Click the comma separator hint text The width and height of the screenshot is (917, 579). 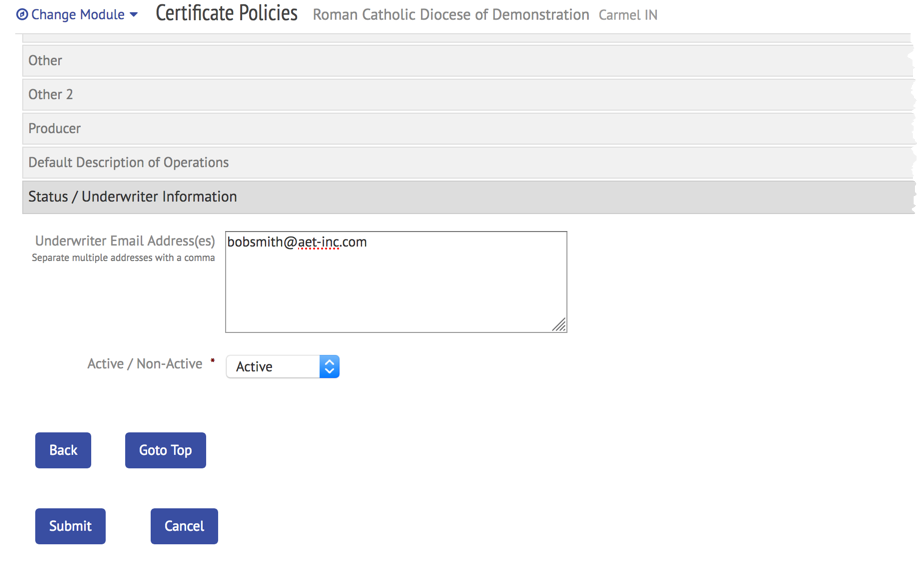coord(123,258)
